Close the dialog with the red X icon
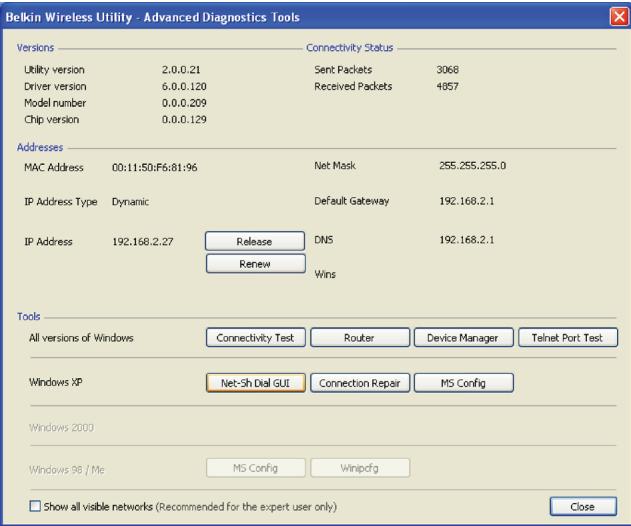 (x=619, y=17)
